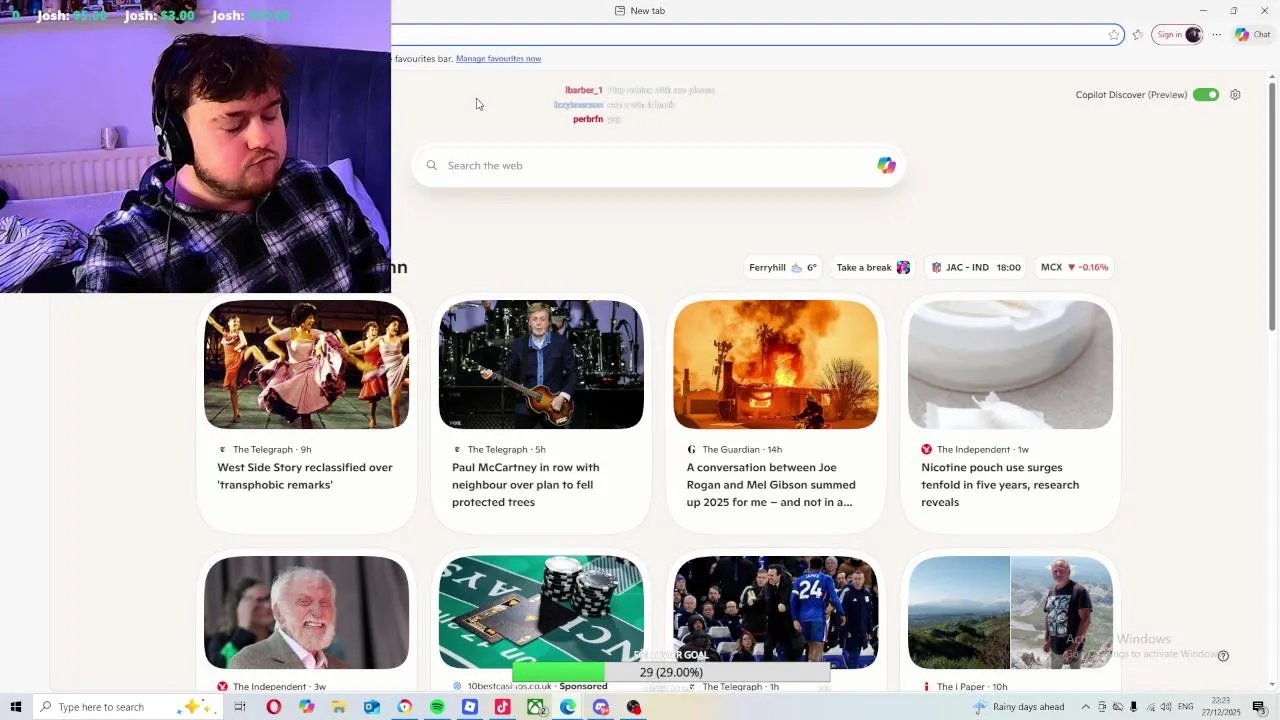Click the Rainy days ahead weather widget
1280x720 pixels.
click(x=1019, y=707)
